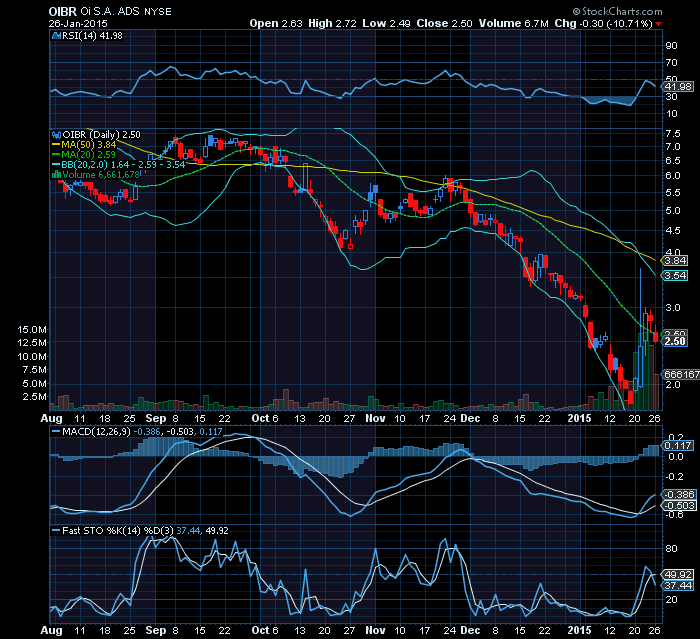Click the 2.50 last price tag
This screenshot has height=639, width=700.
tap(675, 341)
